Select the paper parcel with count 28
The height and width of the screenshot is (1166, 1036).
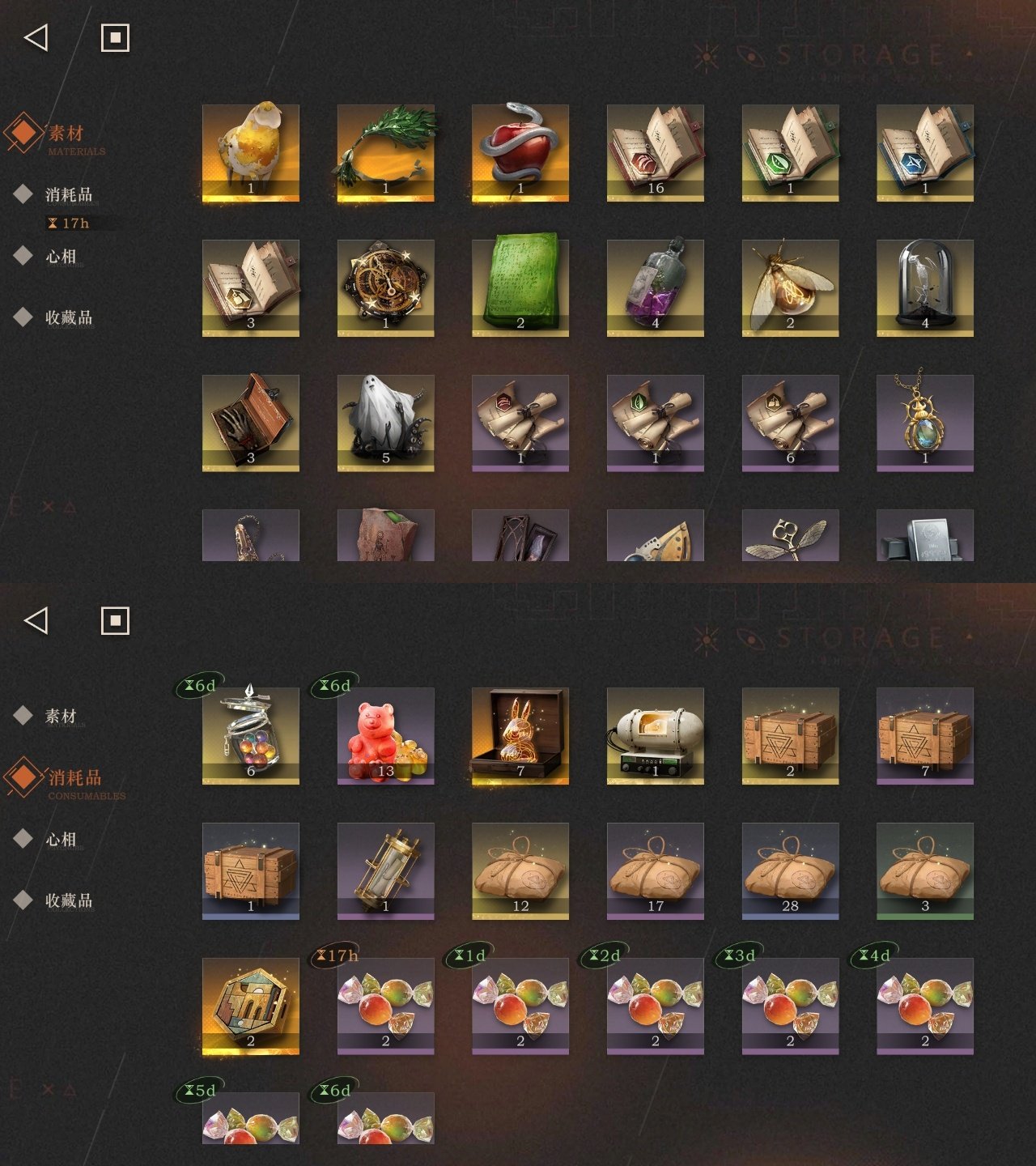point(790,871)
